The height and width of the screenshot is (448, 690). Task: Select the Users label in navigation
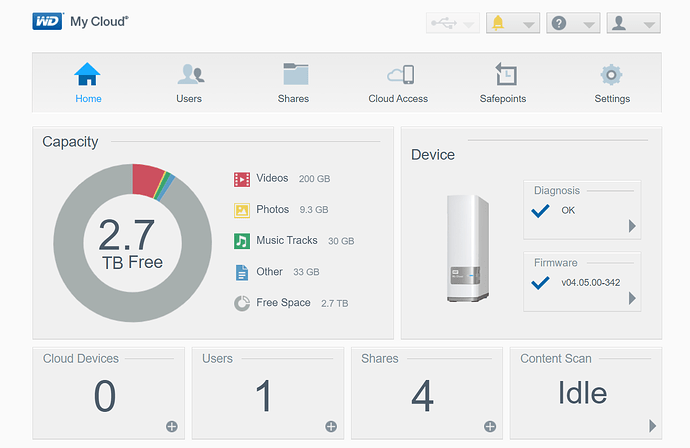point(189,99)
